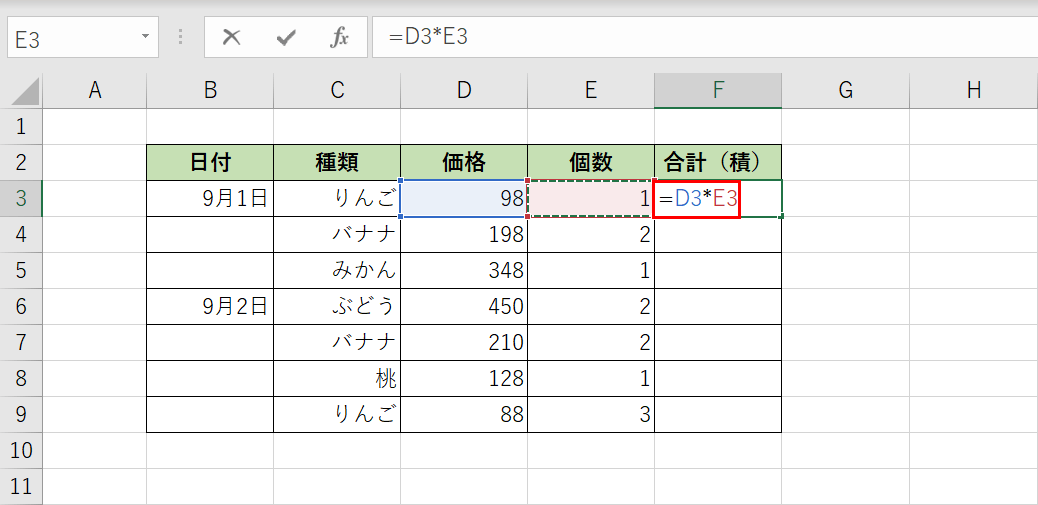Click the 合計（積） header cell
This screenshot has height=505, width=1038.
(718, 162)
